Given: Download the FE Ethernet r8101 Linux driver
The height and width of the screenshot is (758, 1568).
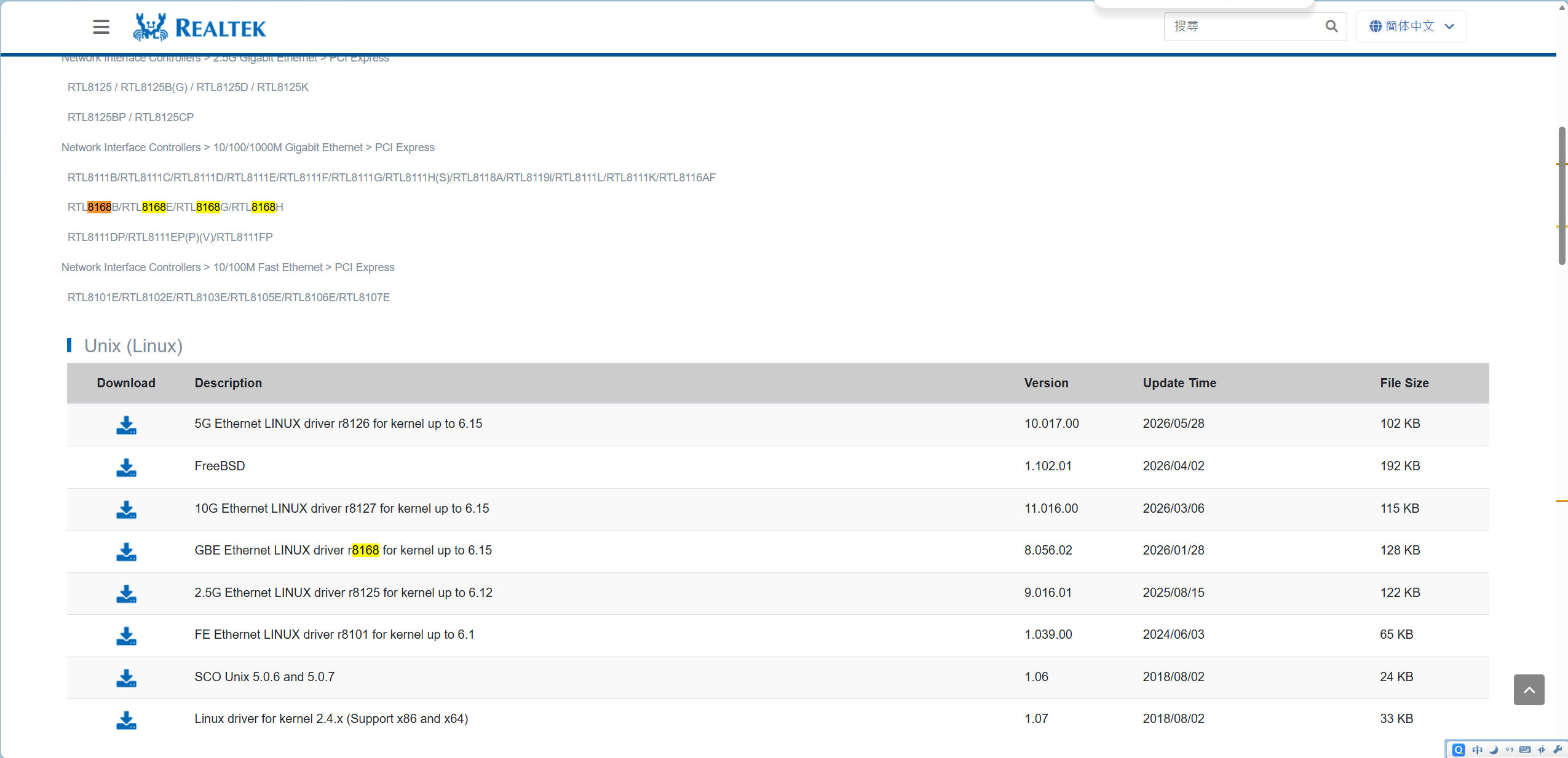Looking at the screenshot, I should [126, 636].
